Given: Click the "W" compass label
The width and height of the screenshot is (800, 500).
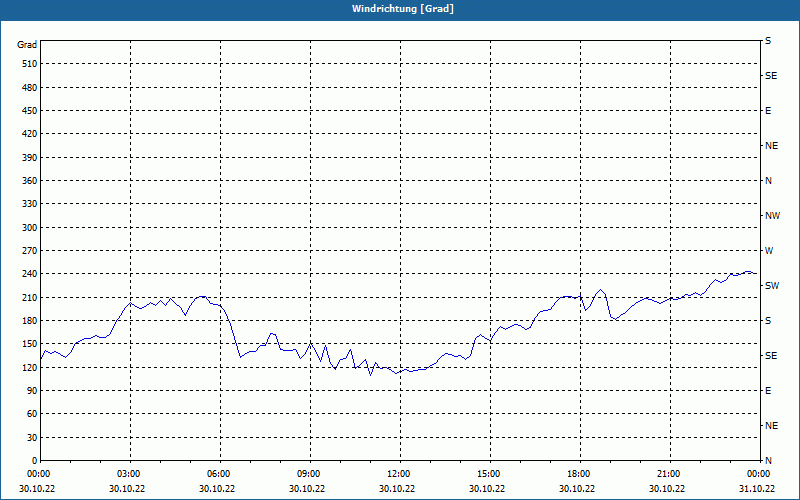Looking at the screenshot, I should (x=769, y=251).
